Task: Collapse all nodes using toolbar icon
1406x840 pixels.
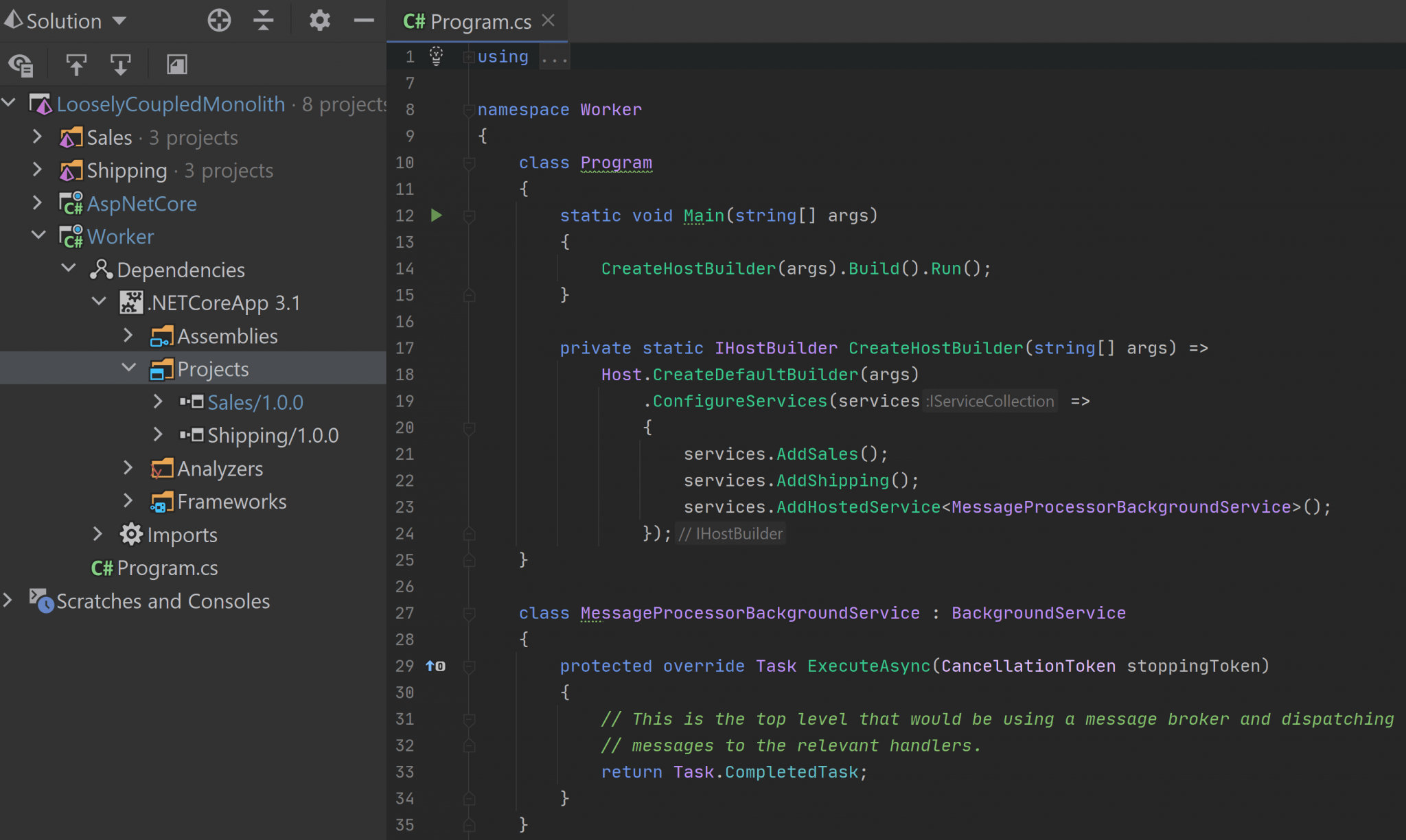Action: [263, 21]
